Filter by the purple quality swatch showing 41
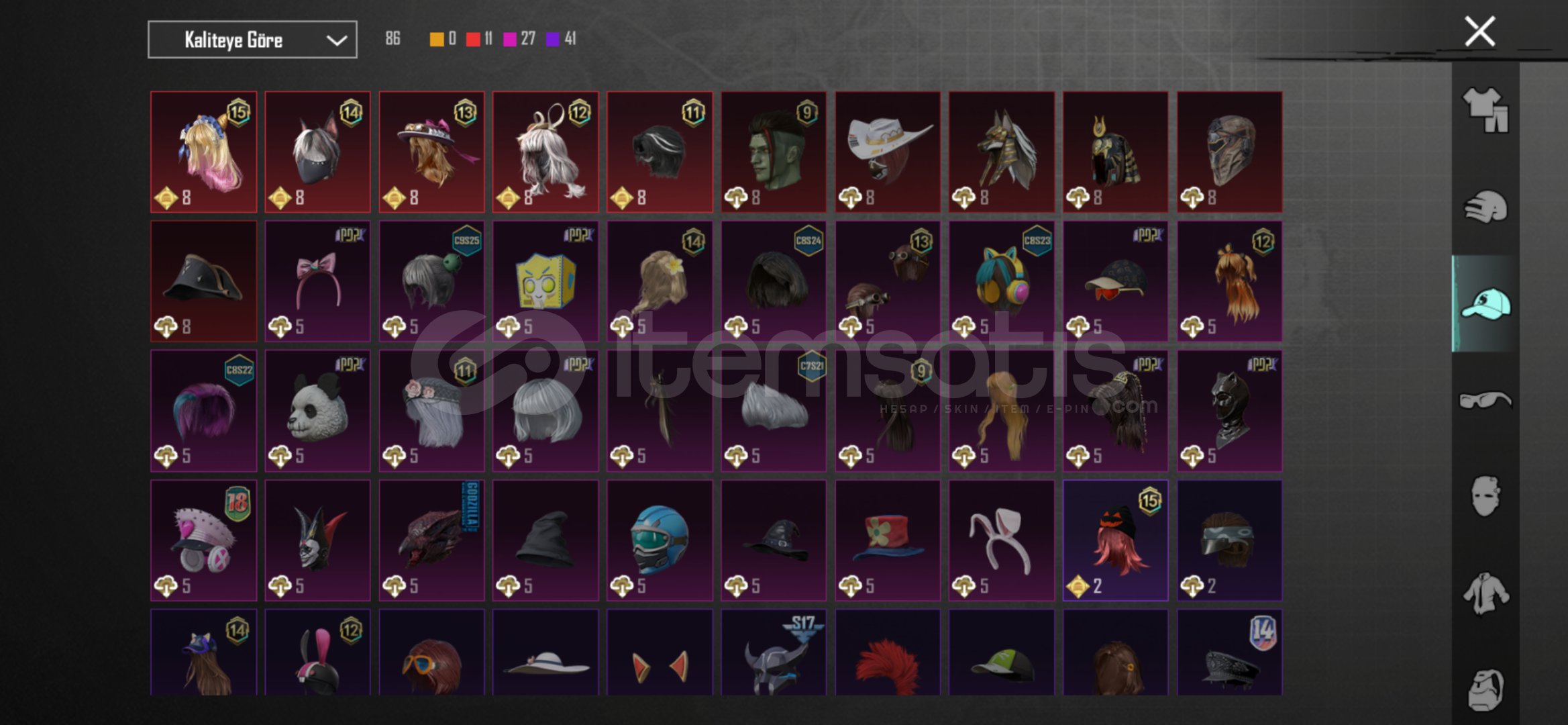 (x=553, y=40)
